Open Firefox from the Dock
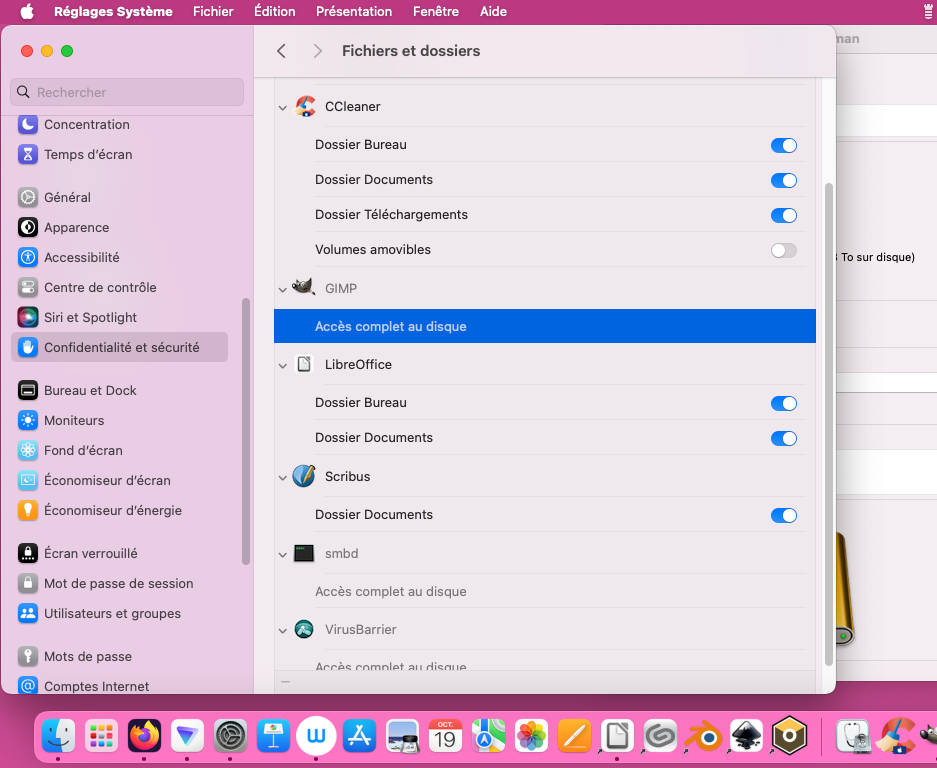This screenshot has width=937, height=768. [x=145, y=737]
